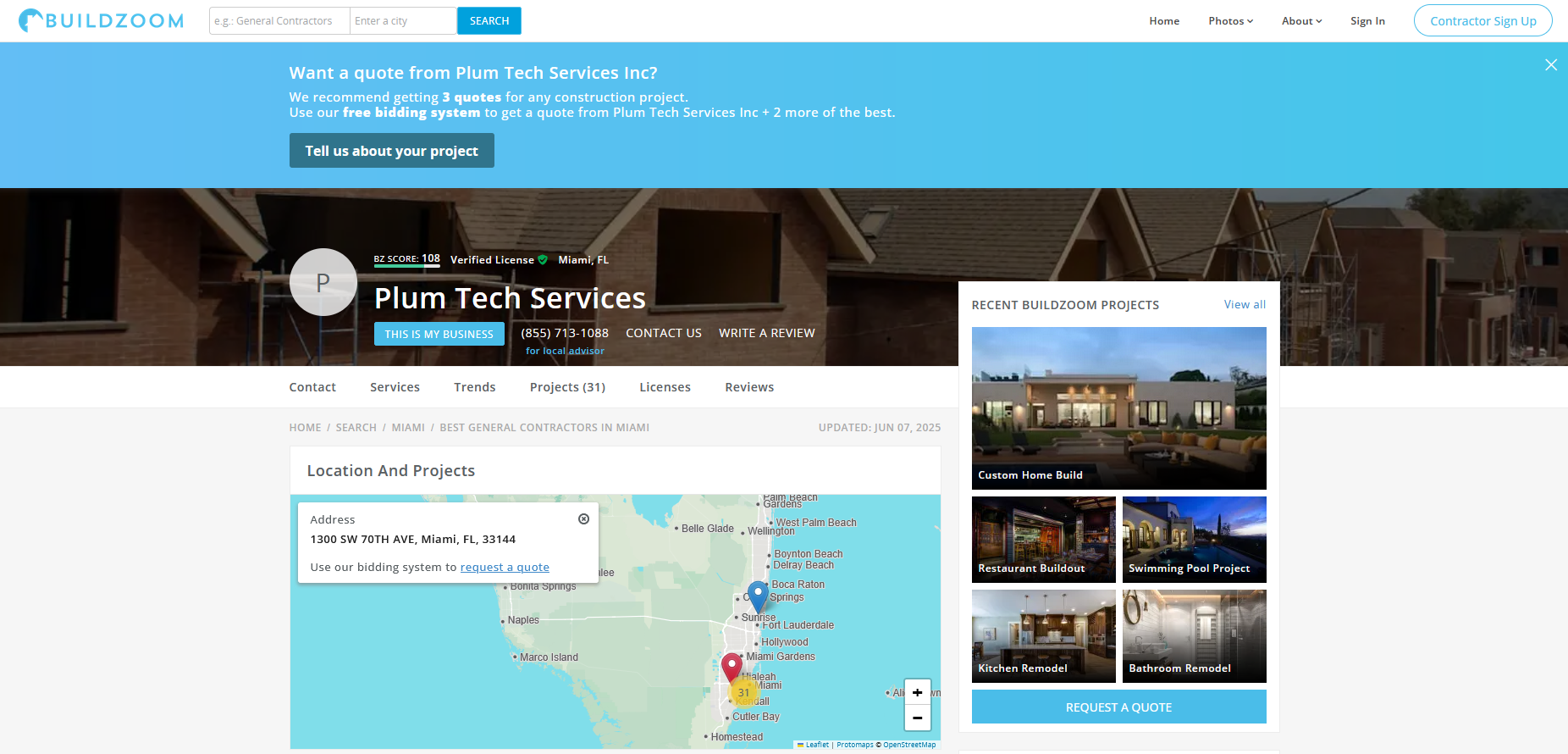Click THIS IS MY BUSINESS button
This screenshot has width=1568, height=754.
pos(439,334)
